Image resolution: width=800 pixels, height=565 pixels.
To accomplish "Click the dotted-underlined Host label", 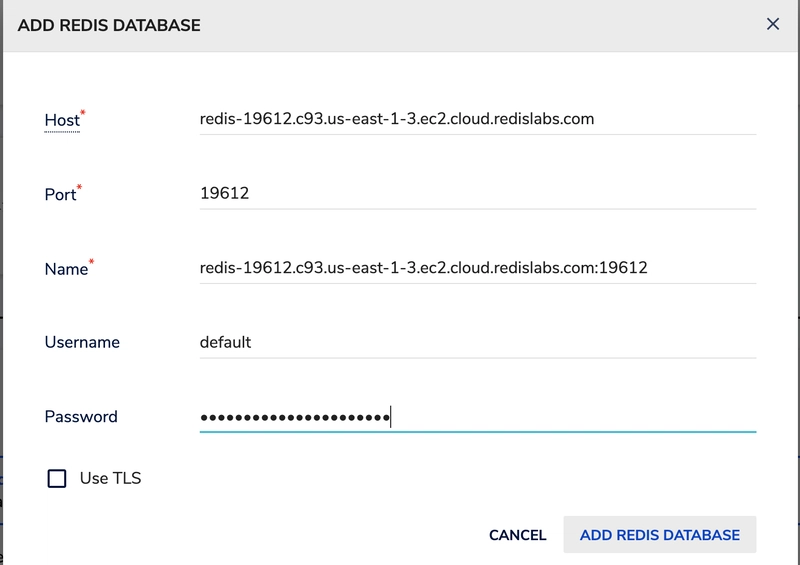I will [62, 121].
